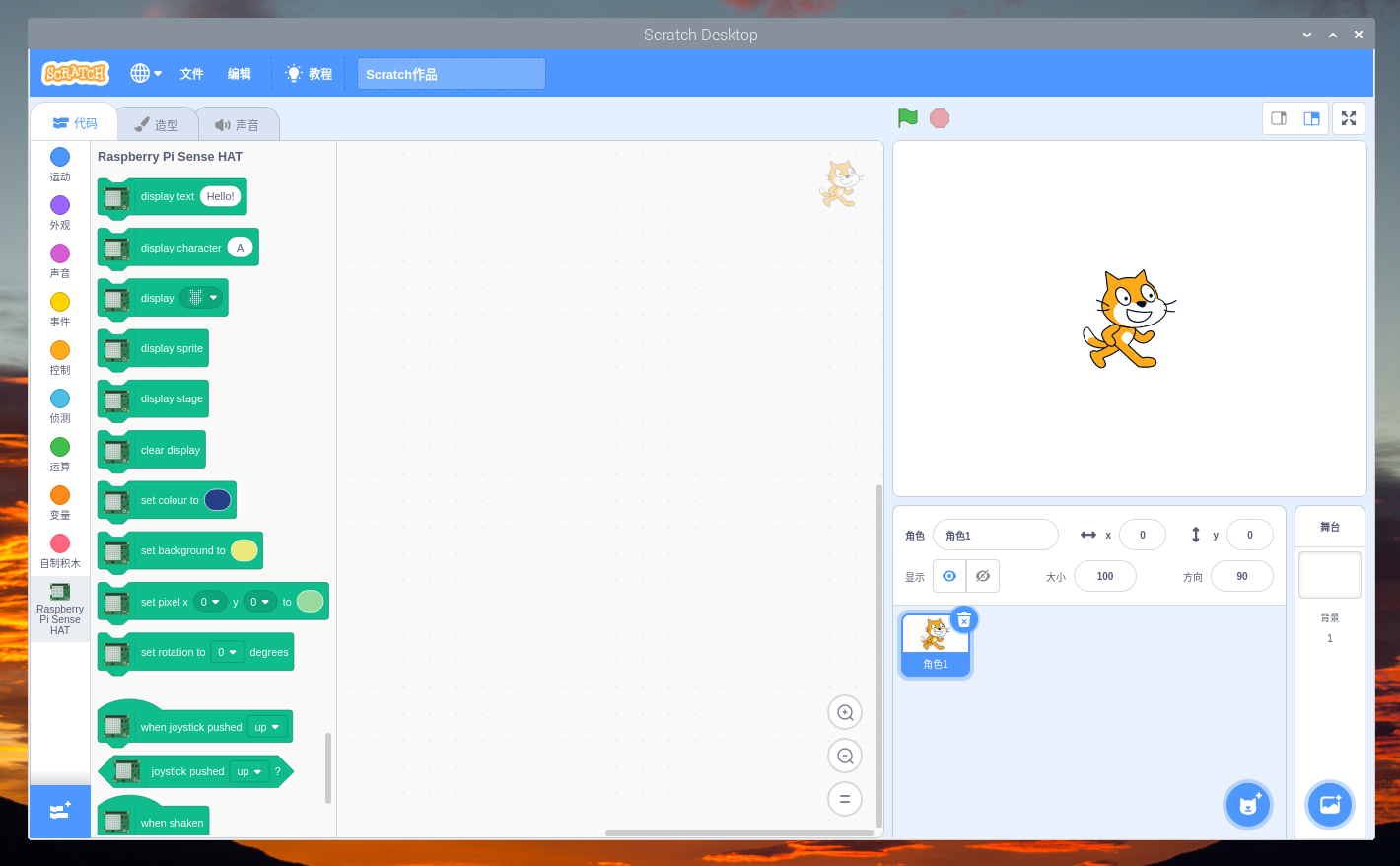Select the 事件 block category
This screenshot has width=1400, height=866.
(x=60, y=309)
